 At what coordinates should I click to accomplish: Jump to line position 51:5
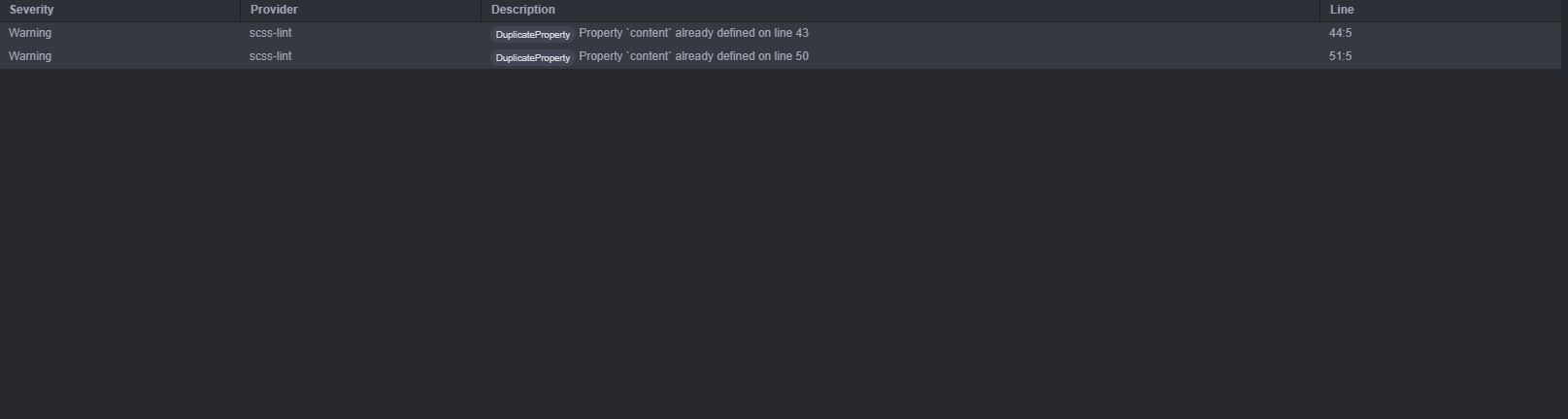click(1340, 56)
